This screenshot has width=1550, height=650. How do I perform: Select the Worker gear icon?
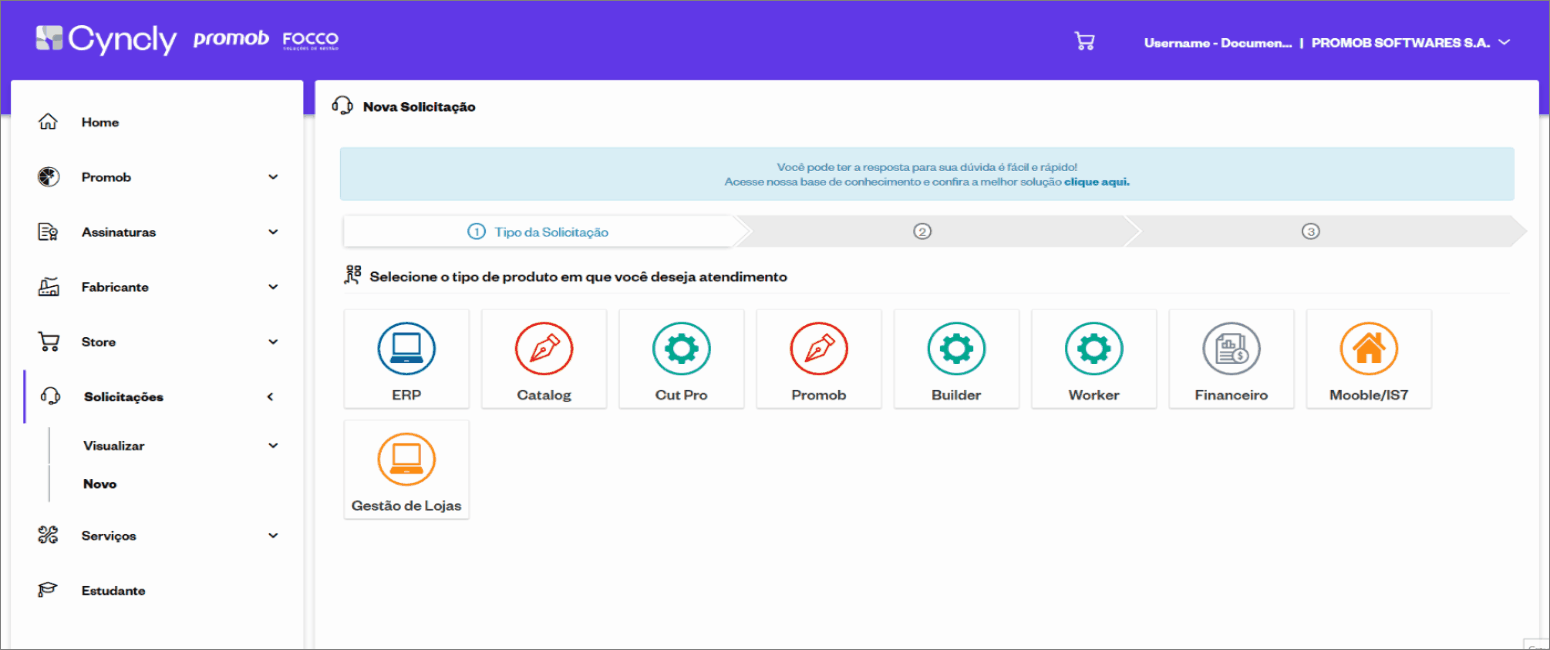1094,348
